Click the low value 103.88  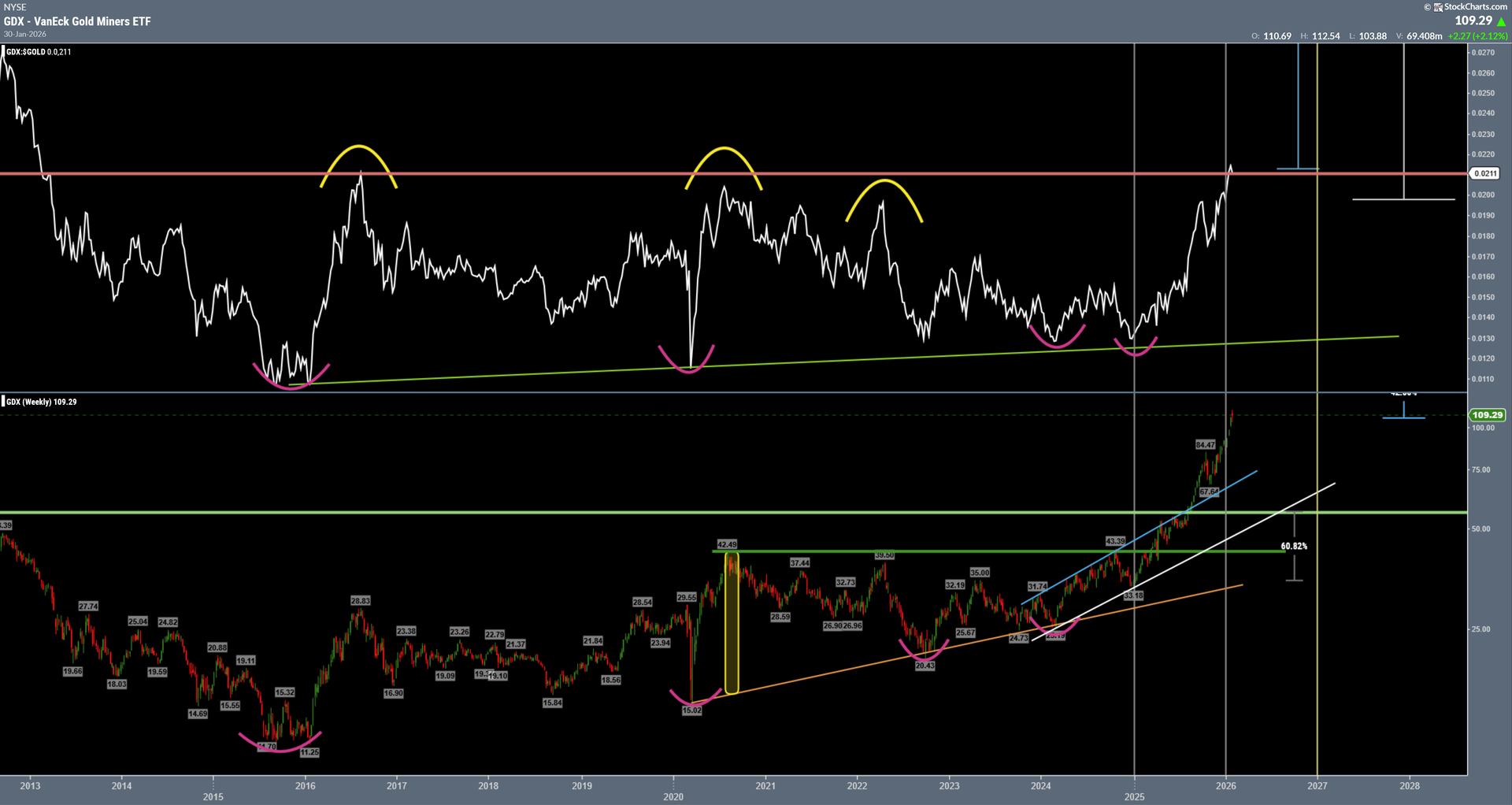pyautogui.click(x=1373, y=36)
